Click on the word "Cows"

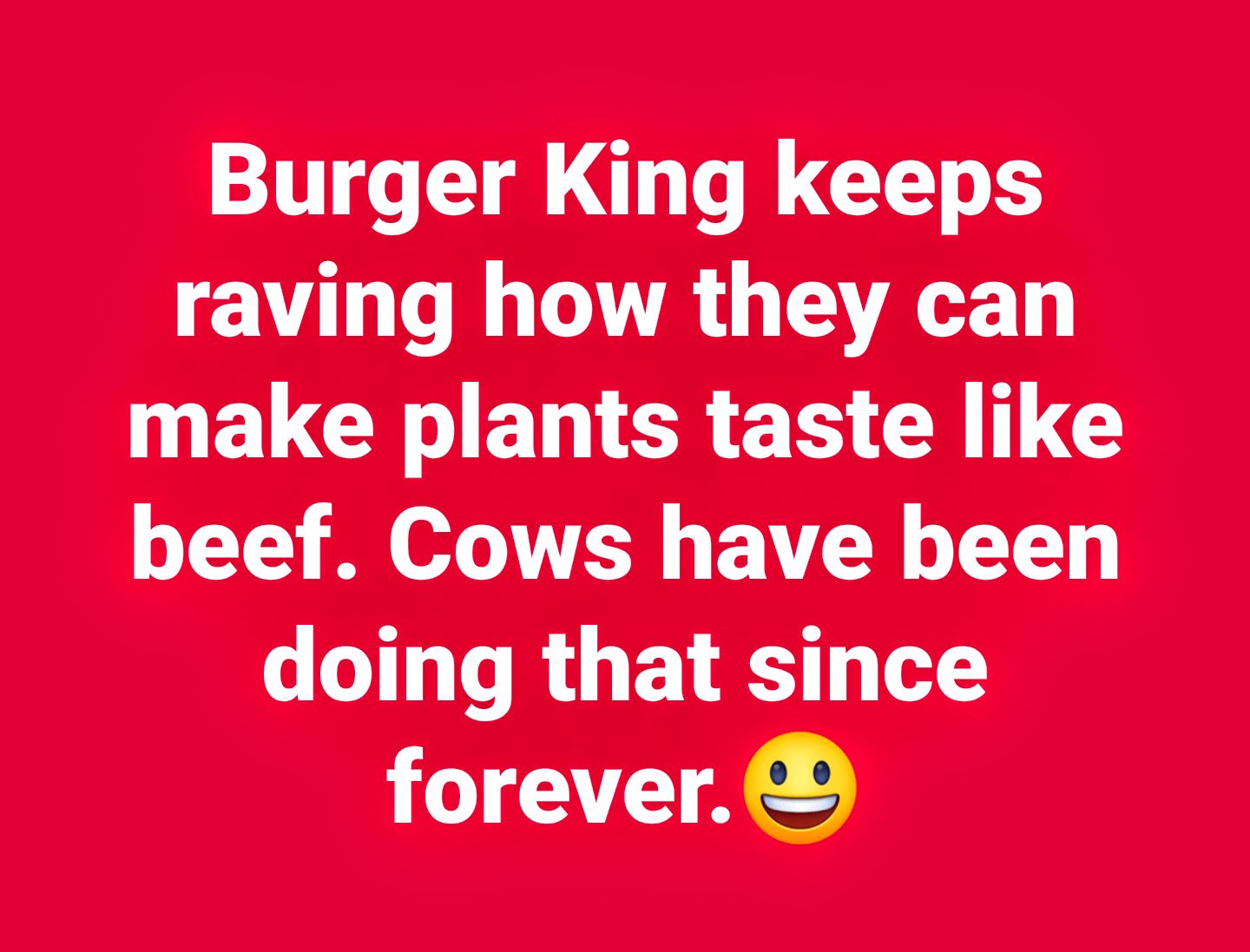coord(510,546)
